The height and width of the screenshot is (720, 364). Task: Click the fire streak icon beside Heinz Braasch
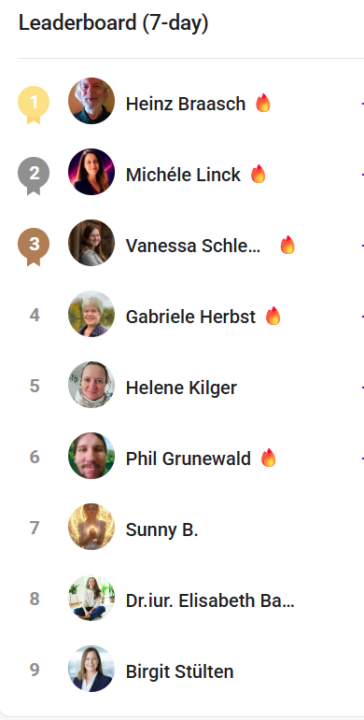pos(263,103)
